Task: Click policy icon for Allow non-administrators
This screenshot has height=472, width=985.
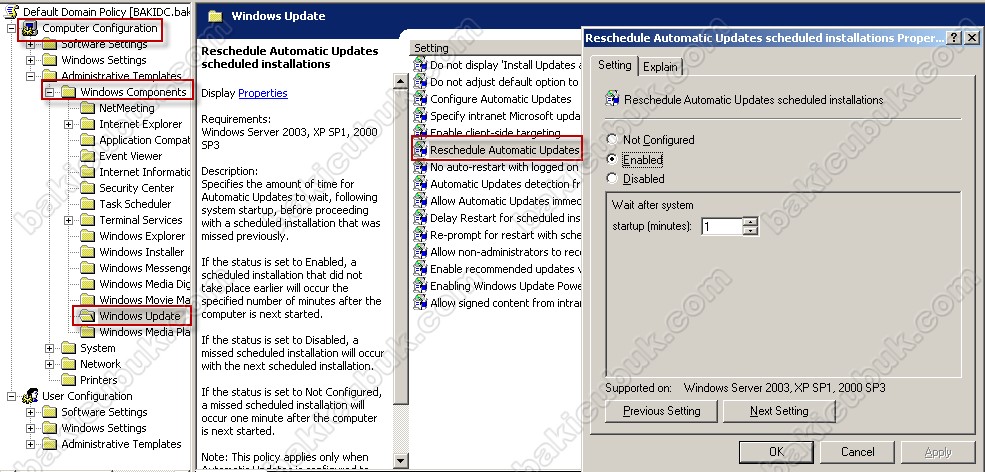Action: (420, 252)
